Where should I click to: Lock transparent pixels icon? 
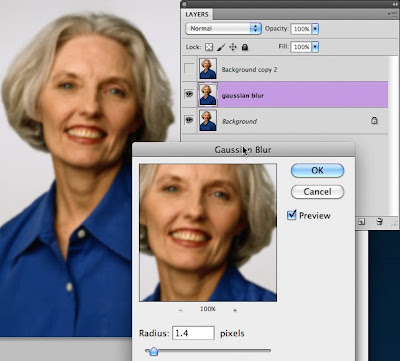tap(209, 47)
